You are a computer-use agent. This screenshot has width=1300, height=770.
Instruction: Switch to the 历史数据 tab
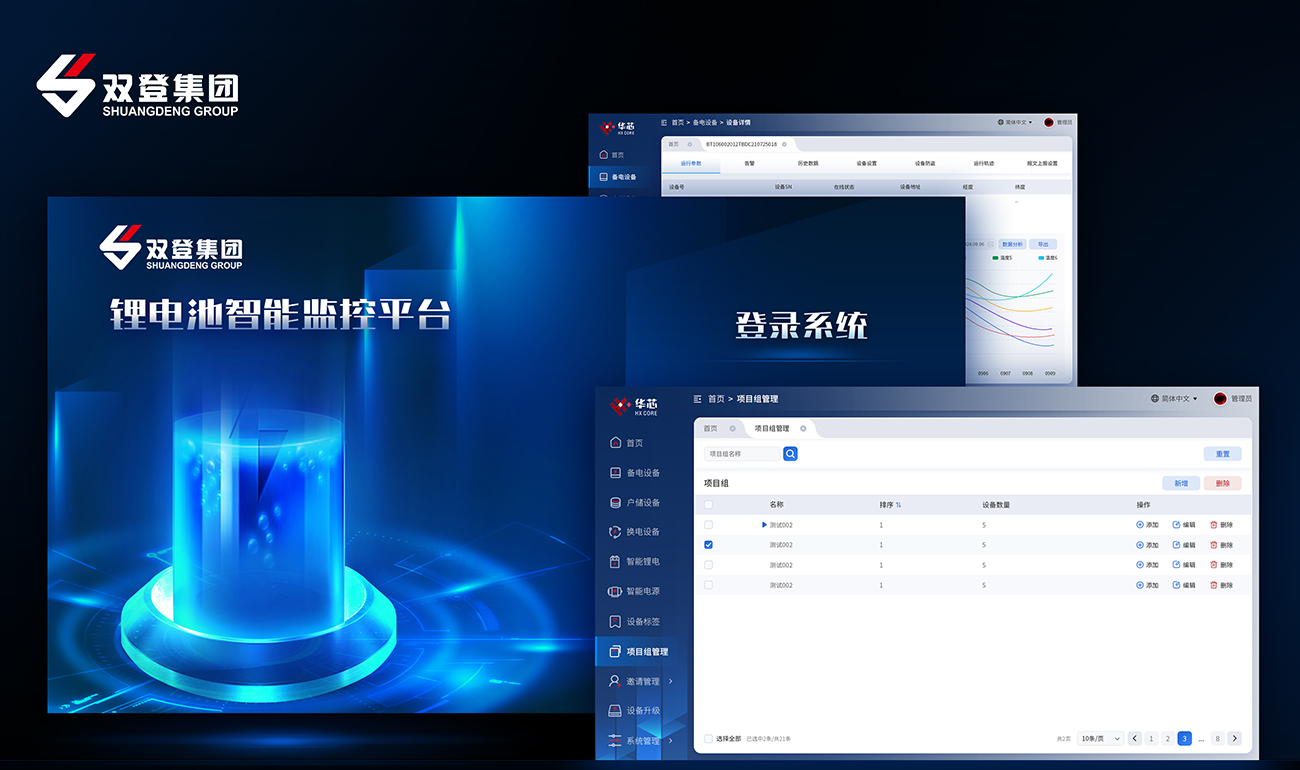[808, 163]
